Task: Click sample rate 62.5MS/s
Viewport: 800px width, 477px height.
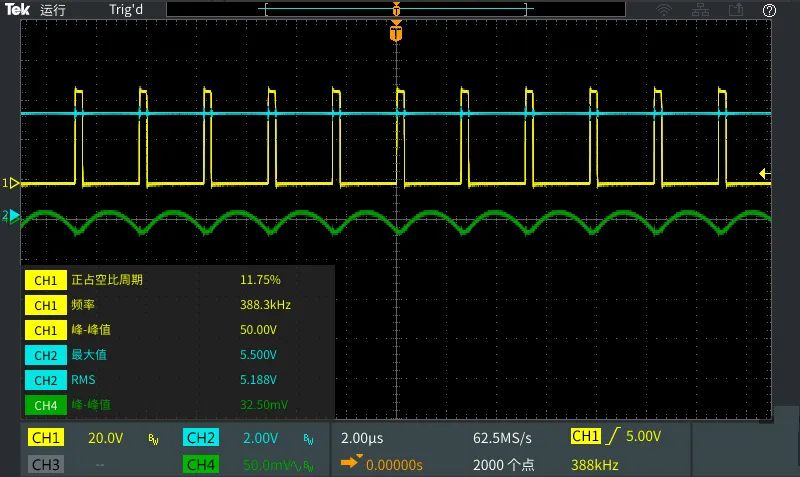Action: (x=502, y=438)
